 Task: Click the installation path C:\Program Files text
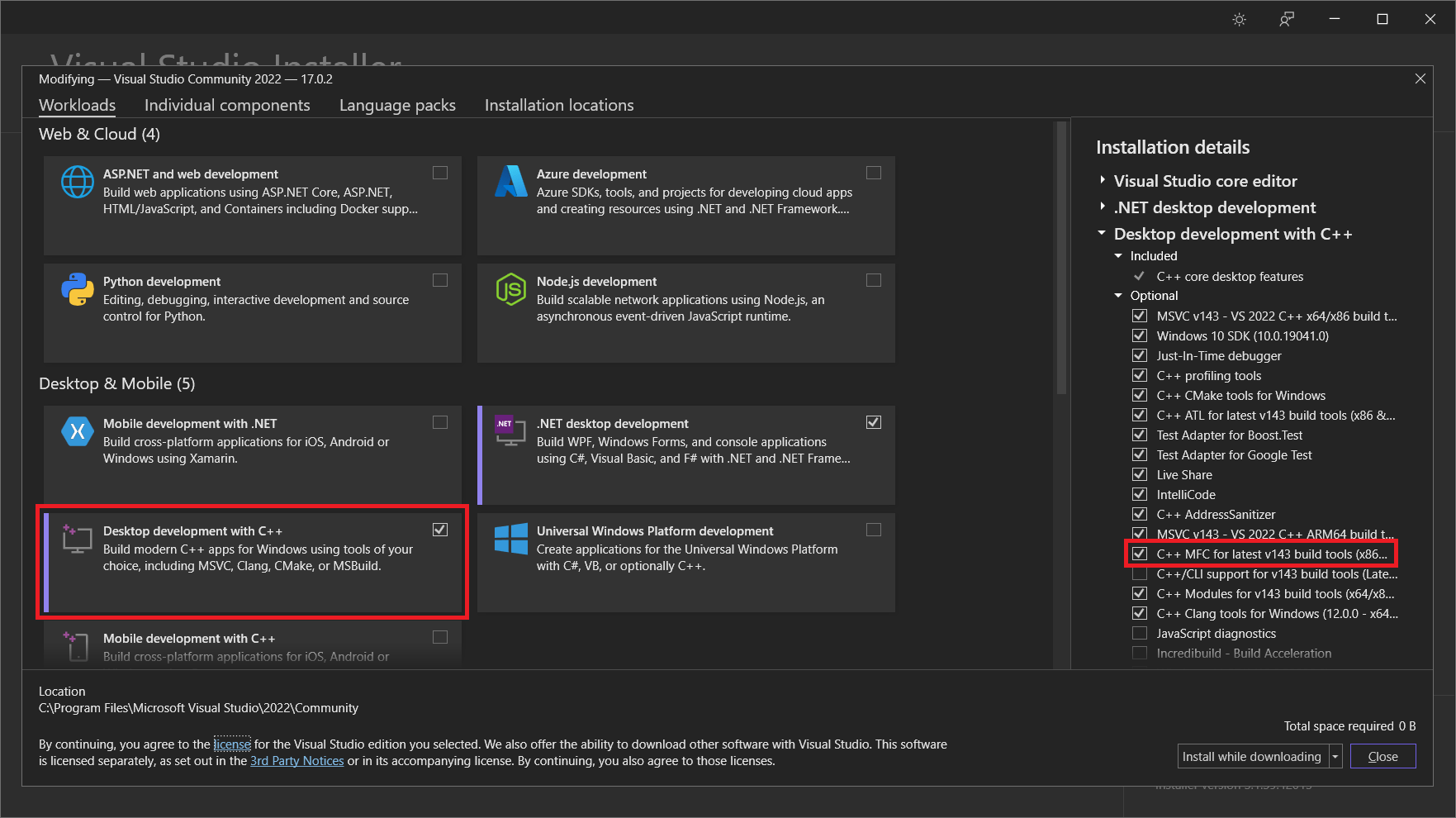click(x=199, y=707)
